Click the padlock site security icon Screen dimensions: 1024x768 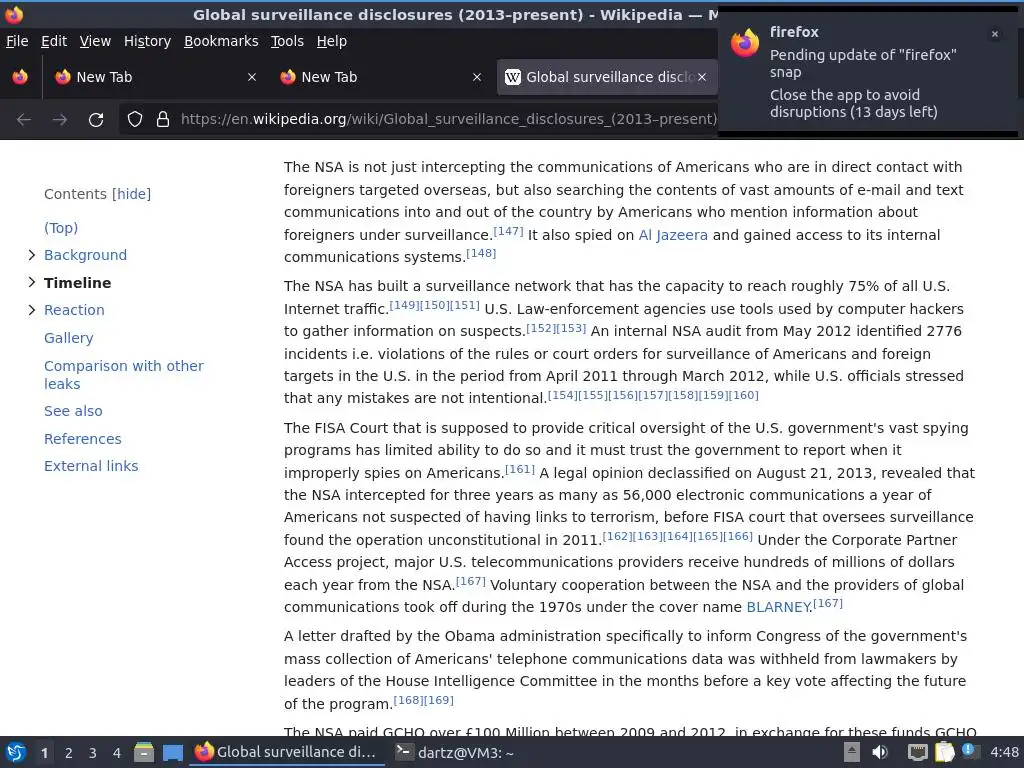coord(163,119)
